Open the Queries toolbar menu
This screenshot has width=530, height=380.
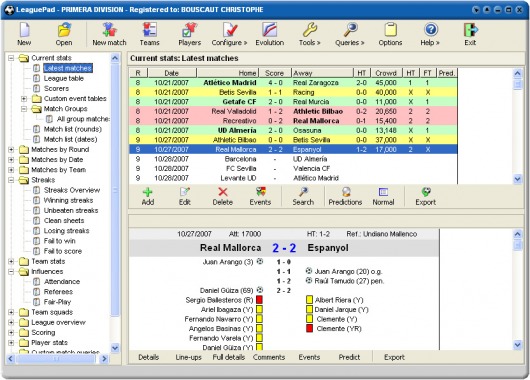point(350,34)
